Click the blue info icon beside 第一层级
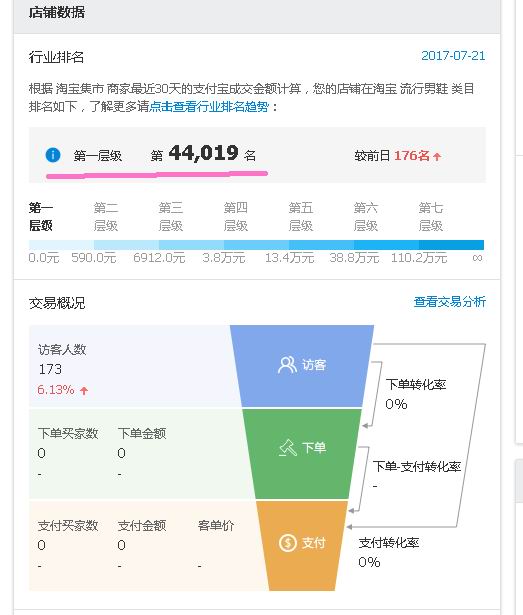The image size is (523, 615). pyautogui.click(x=53, y=155)
